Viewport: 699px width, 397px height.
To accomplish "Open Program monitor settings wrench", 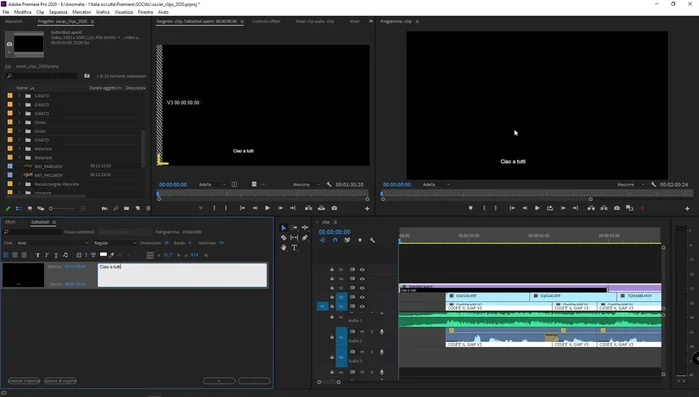I will (653, 184).
